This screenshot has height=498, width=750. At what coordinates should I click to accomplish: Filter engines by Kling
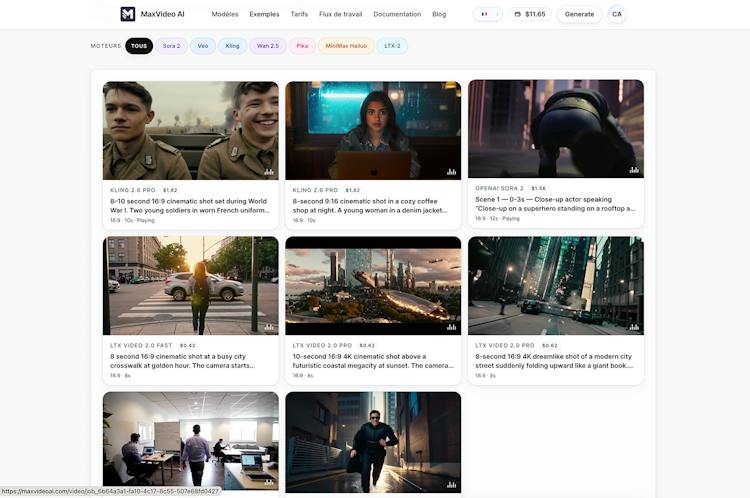pos(232,46)
